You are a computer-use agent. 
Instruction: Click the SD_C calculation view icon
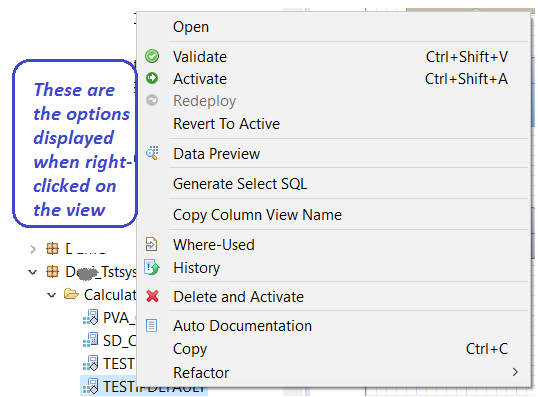[91, 340]
